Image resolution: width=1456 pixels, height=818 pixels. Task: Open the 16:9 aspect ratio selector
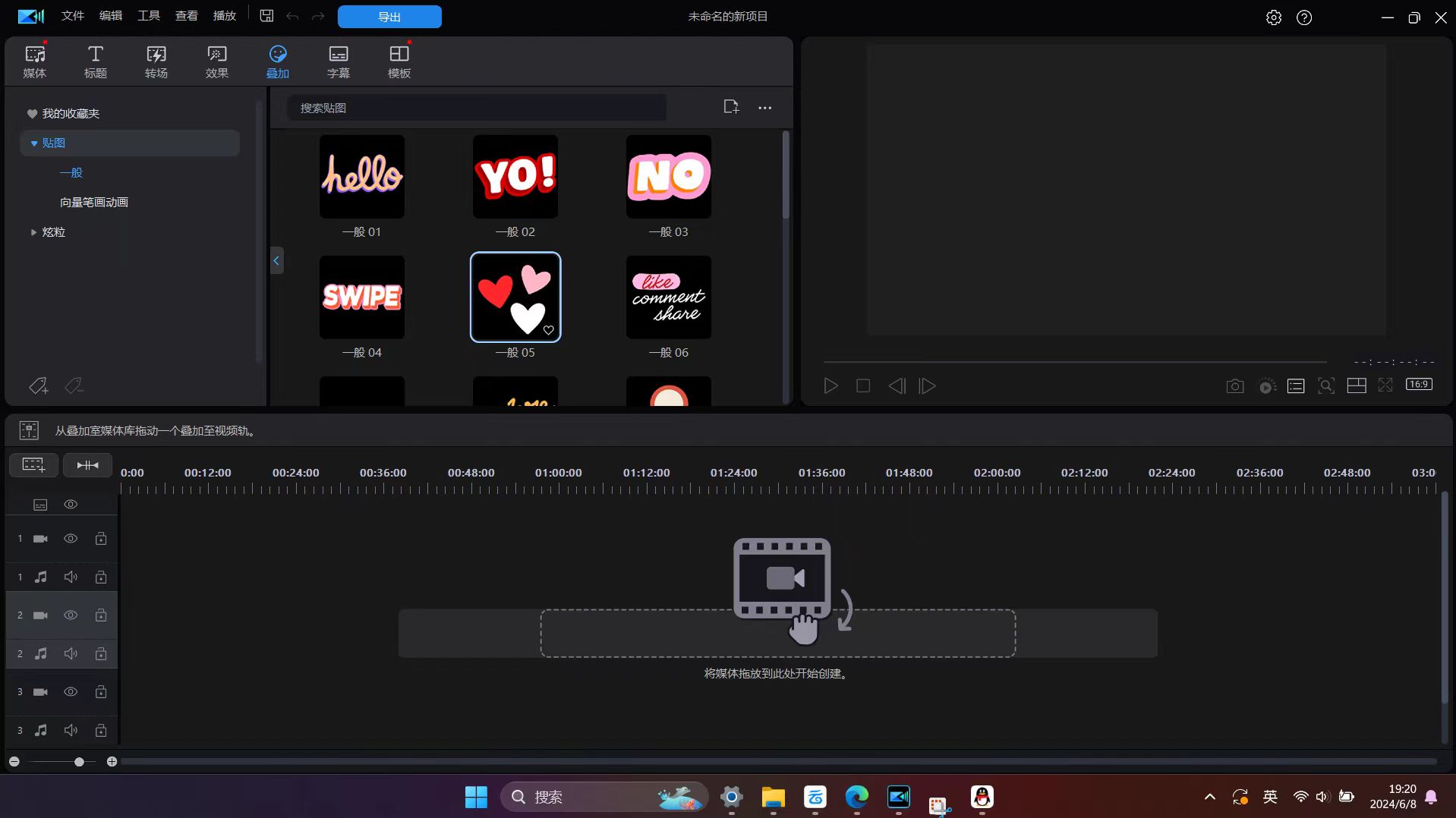tap(1419, 385)
